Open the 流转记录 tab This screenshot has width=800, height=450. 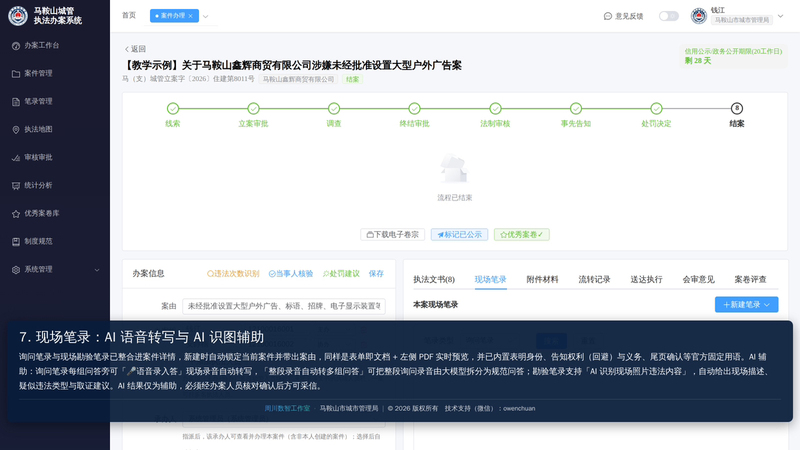594,280
